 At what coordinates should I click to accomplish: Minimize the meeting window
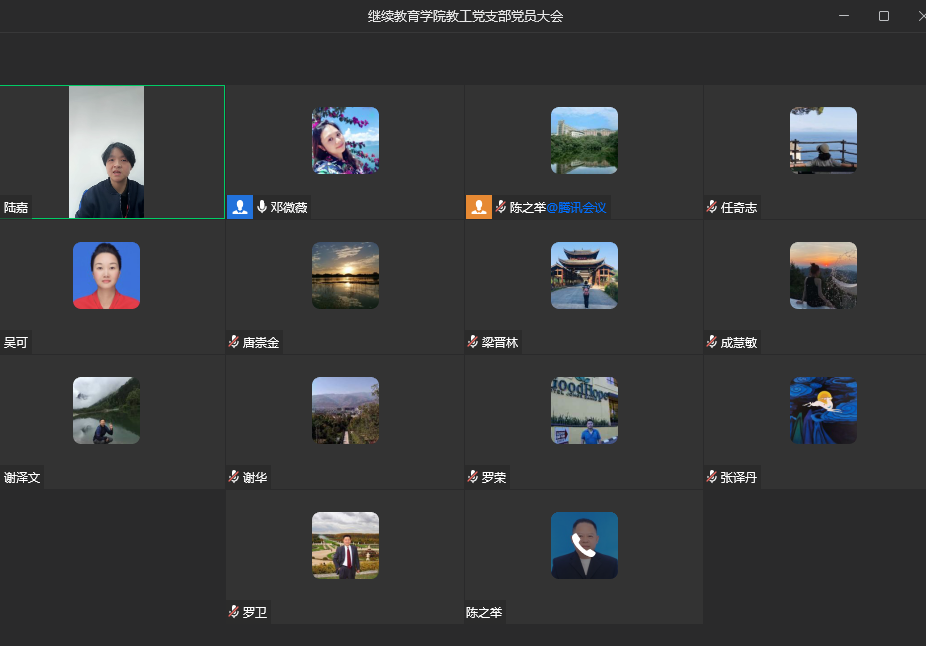click(845, 16)
